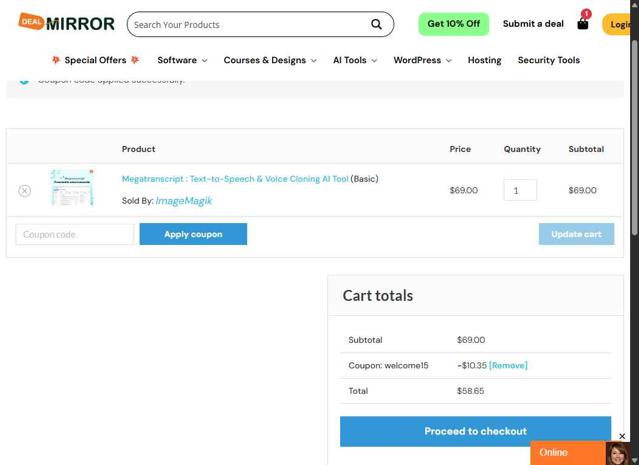The height and width of the screenshot is (465, 639).
Task: Expand the WordPress dropdown menu
Action: click(422, 60)
